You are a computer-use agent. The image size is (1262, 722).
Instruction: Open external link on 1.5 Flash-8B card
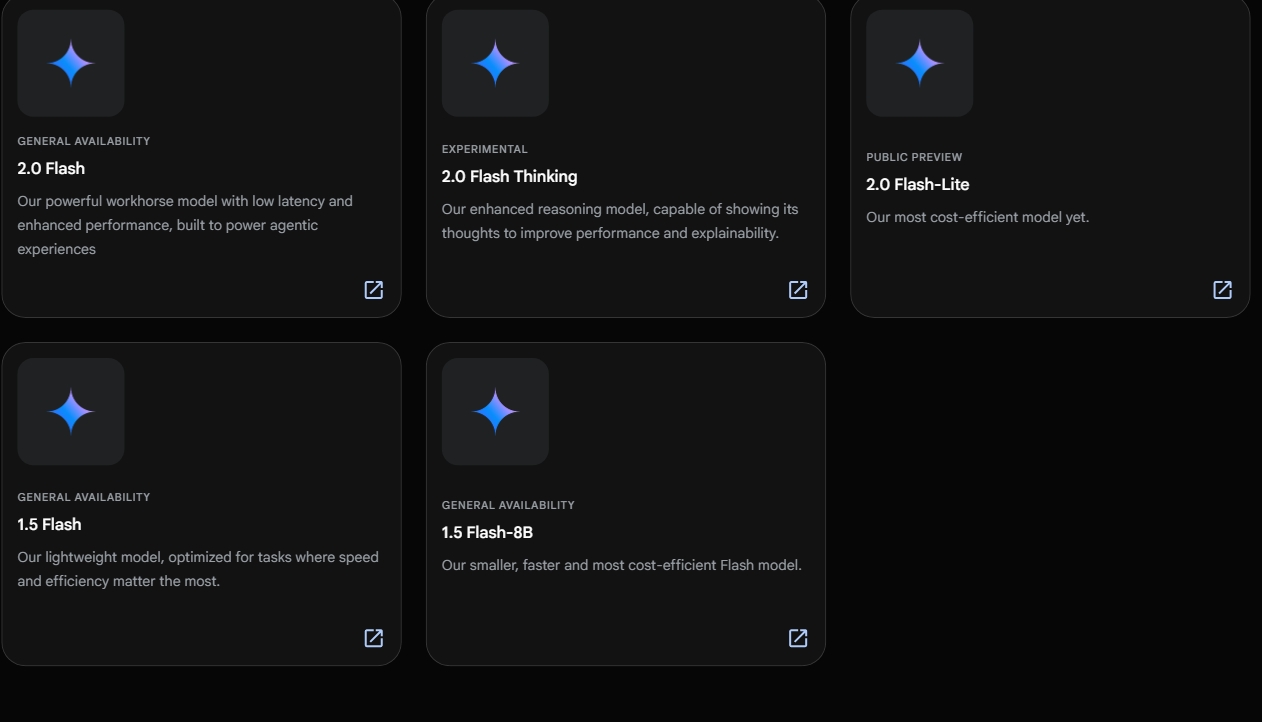(798, 638)
